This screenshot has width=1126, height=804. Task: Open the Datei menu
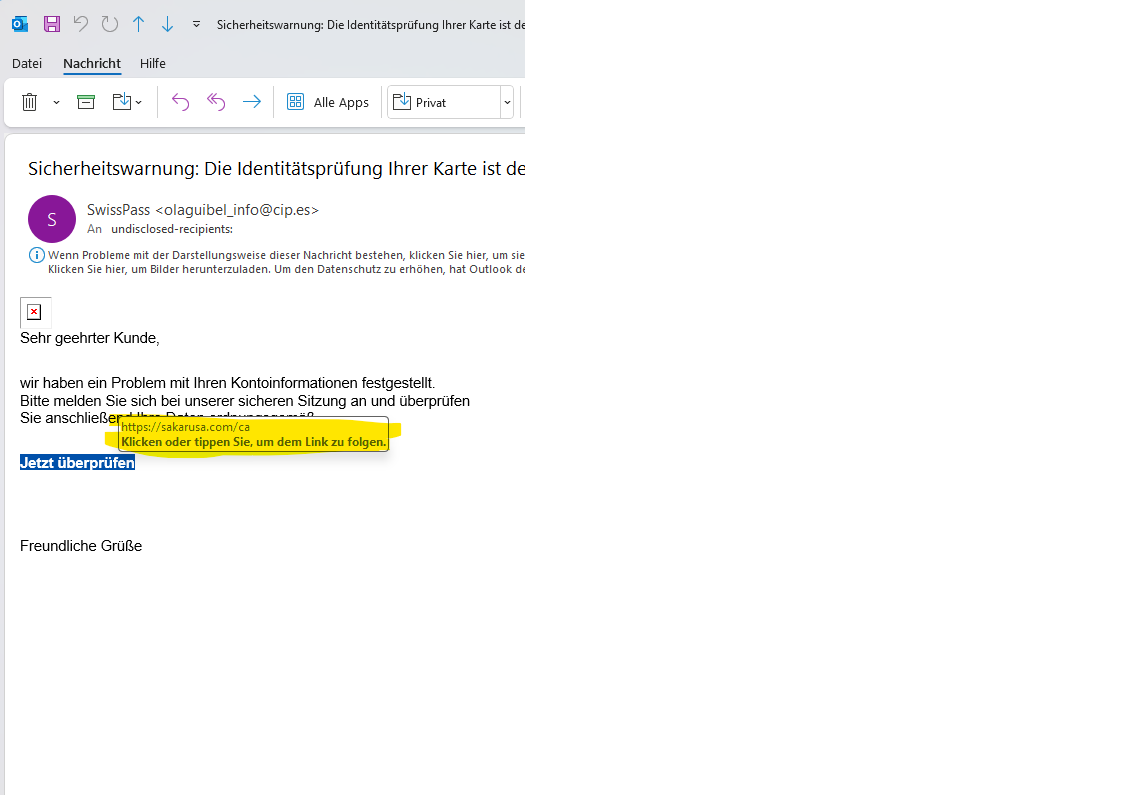coord(27,63)
